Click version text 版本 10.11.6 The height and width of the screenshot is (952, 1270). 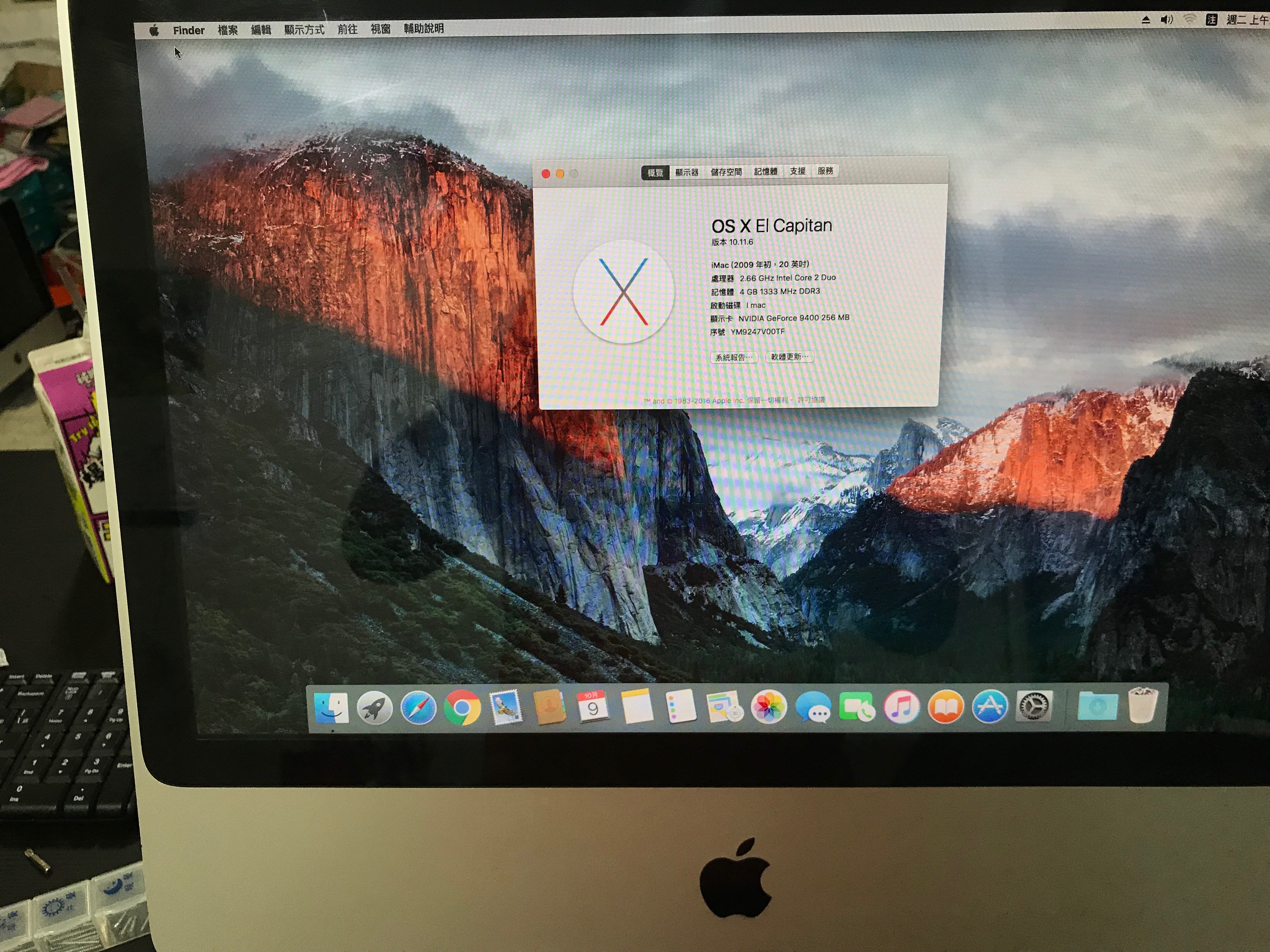[x=732, y=242]
